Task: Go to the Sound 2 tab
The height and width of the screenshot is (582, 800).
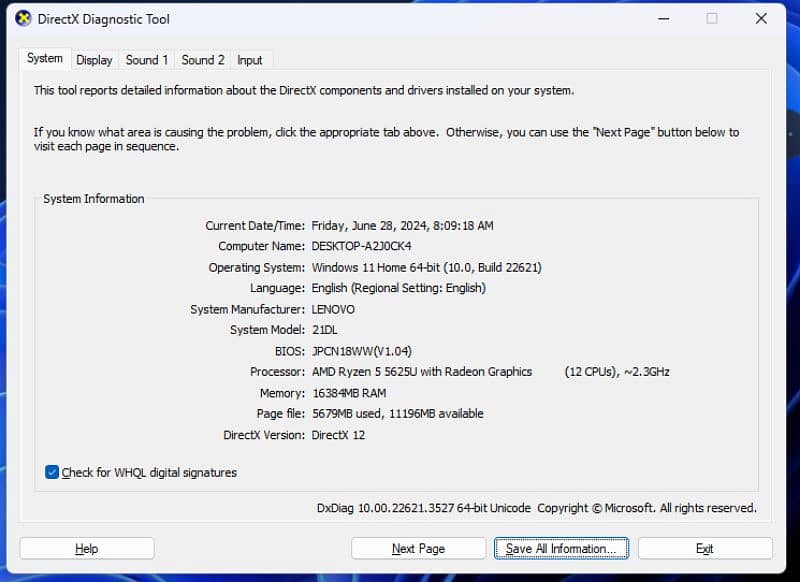Action: point(203,60)
